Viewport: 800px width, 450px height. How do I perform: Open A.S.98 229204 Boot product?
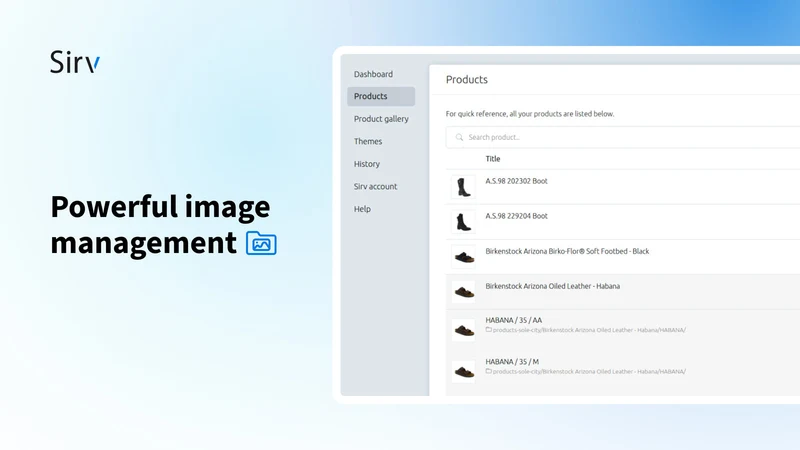tap(516, 216)
